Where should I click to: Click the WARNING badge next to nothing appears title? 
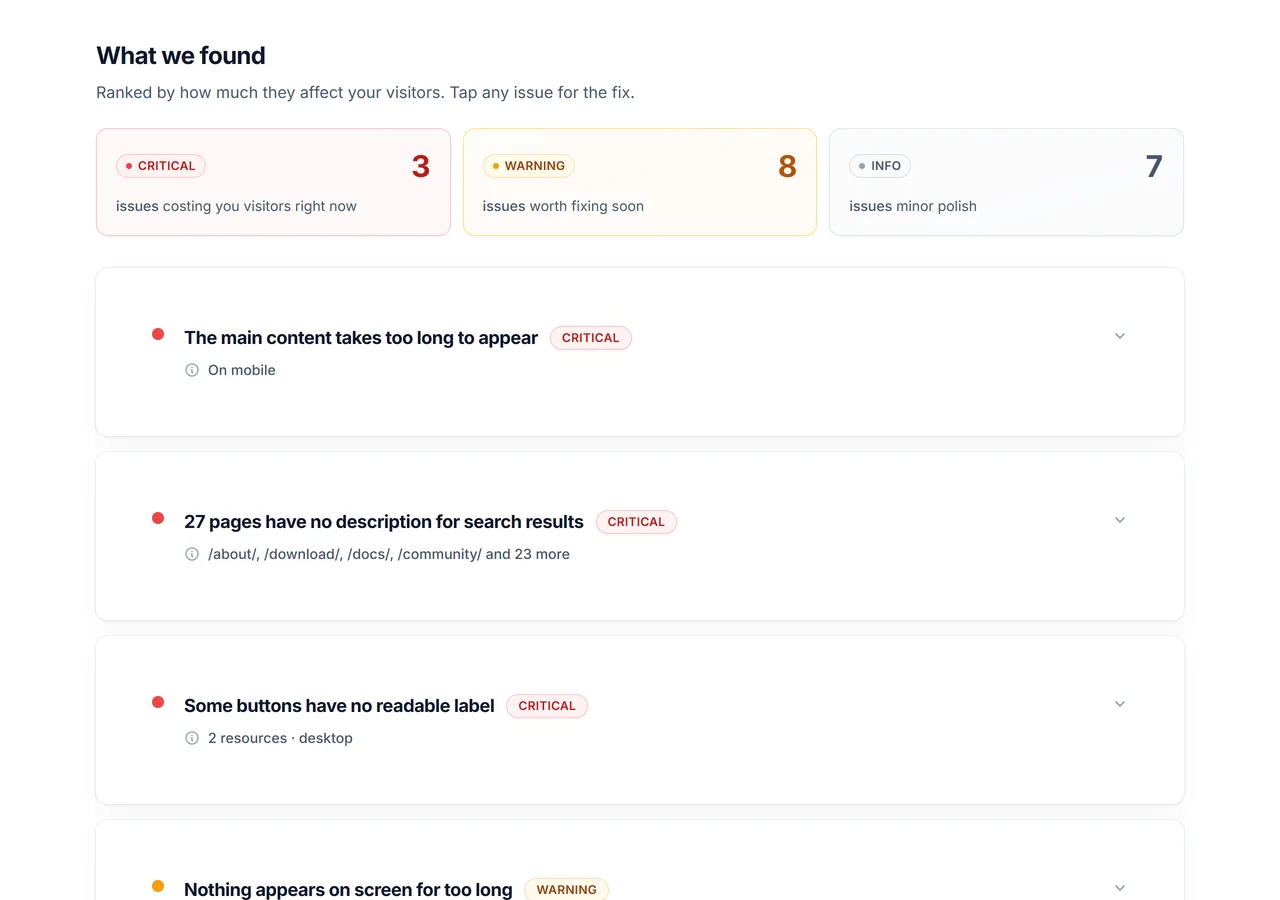[x=566, y=890]
